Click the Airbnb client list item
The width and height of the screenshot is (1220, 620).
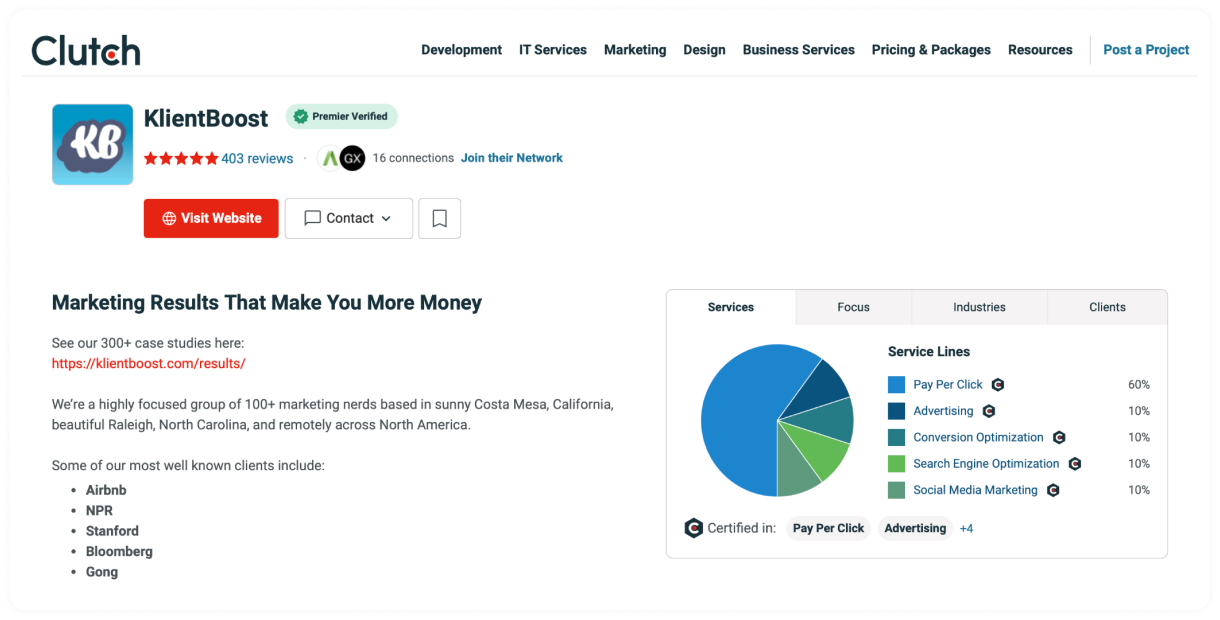(x=106, y=490)
